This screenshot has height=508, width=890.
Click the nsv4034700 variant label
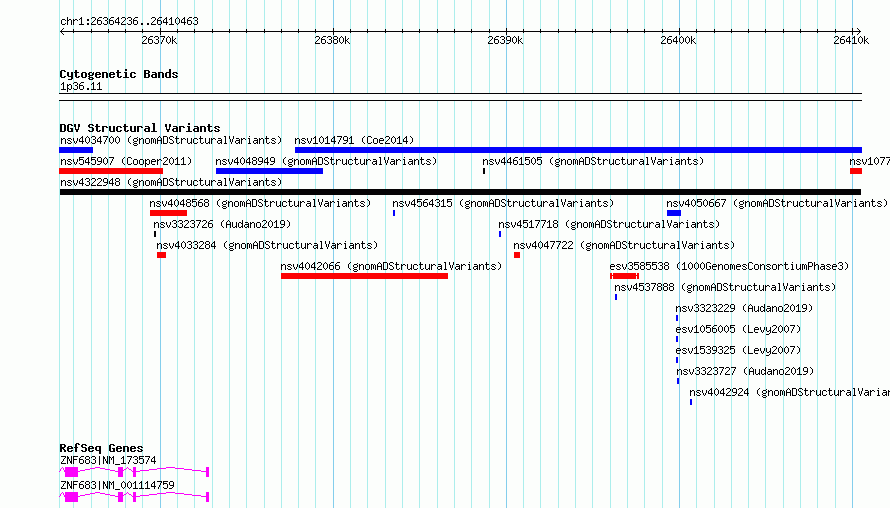171,140
